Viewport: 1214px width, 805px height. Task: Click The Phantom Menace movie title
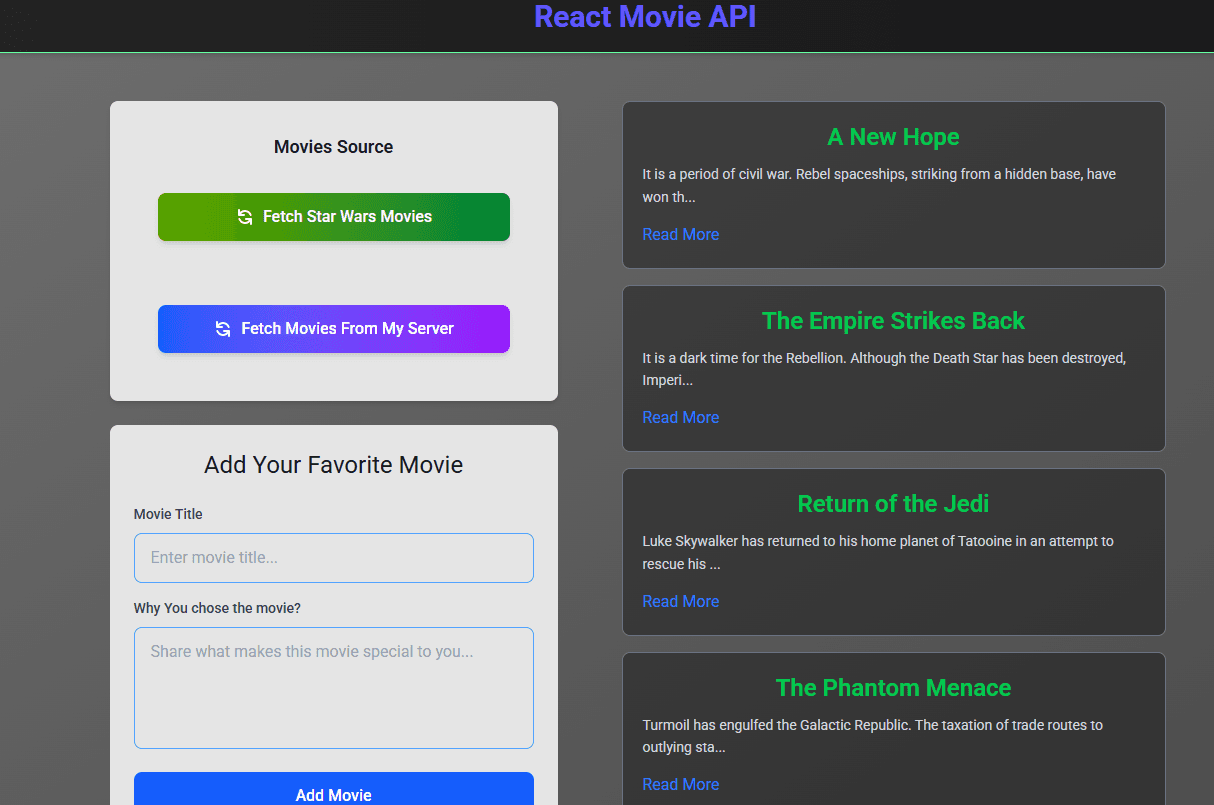pos(893,688)
